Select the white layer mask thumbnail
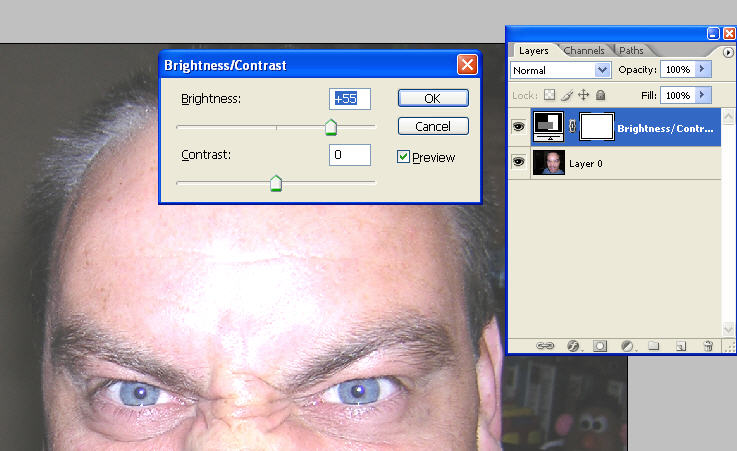Screen dimensions: 737x451 pyautogui.click(x=597, y=126)
